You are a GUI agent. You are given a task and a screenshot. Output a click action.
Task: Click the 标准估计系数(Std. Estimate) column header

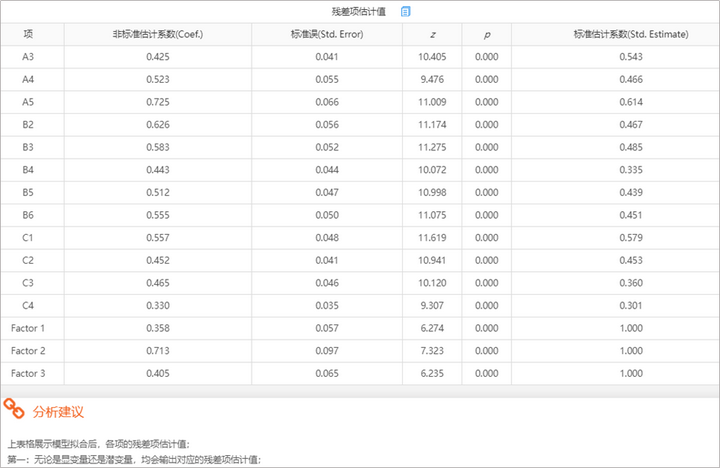(631, 34)
